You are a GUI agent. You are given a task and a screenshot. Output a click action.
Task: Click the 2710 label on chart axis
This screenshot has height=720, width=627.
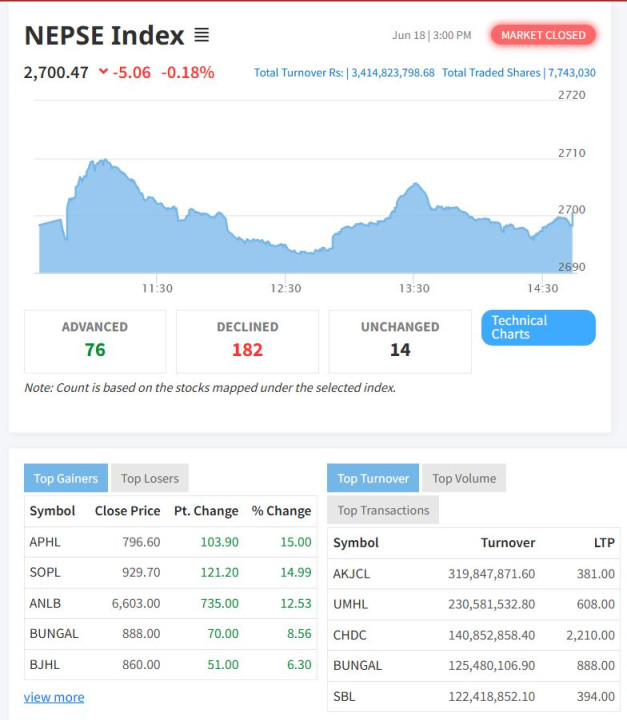pyautogui.click(x=572, y=153)
